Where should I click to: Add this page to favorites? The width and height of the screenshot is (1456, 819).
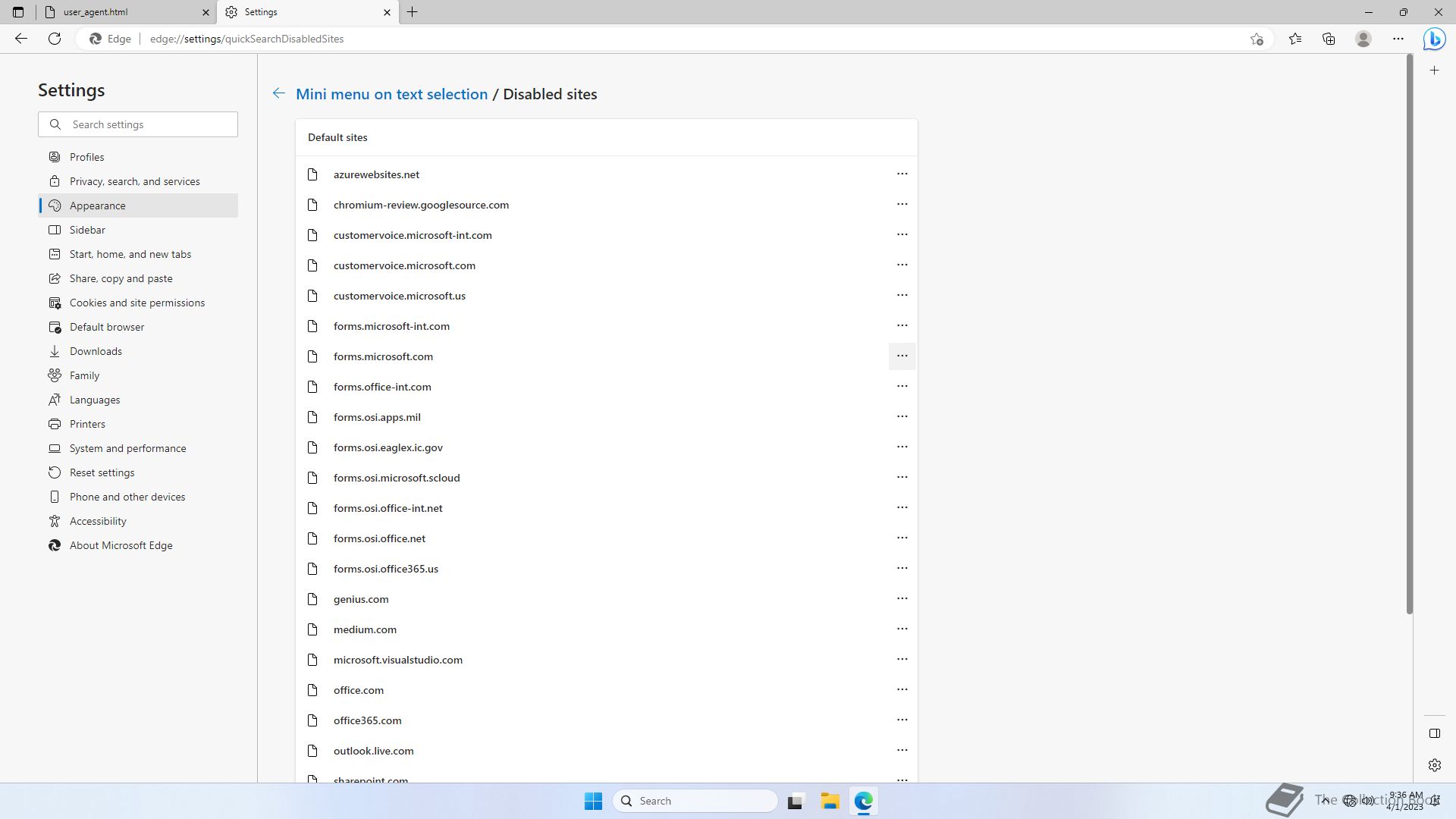(x=1257, y=39)
